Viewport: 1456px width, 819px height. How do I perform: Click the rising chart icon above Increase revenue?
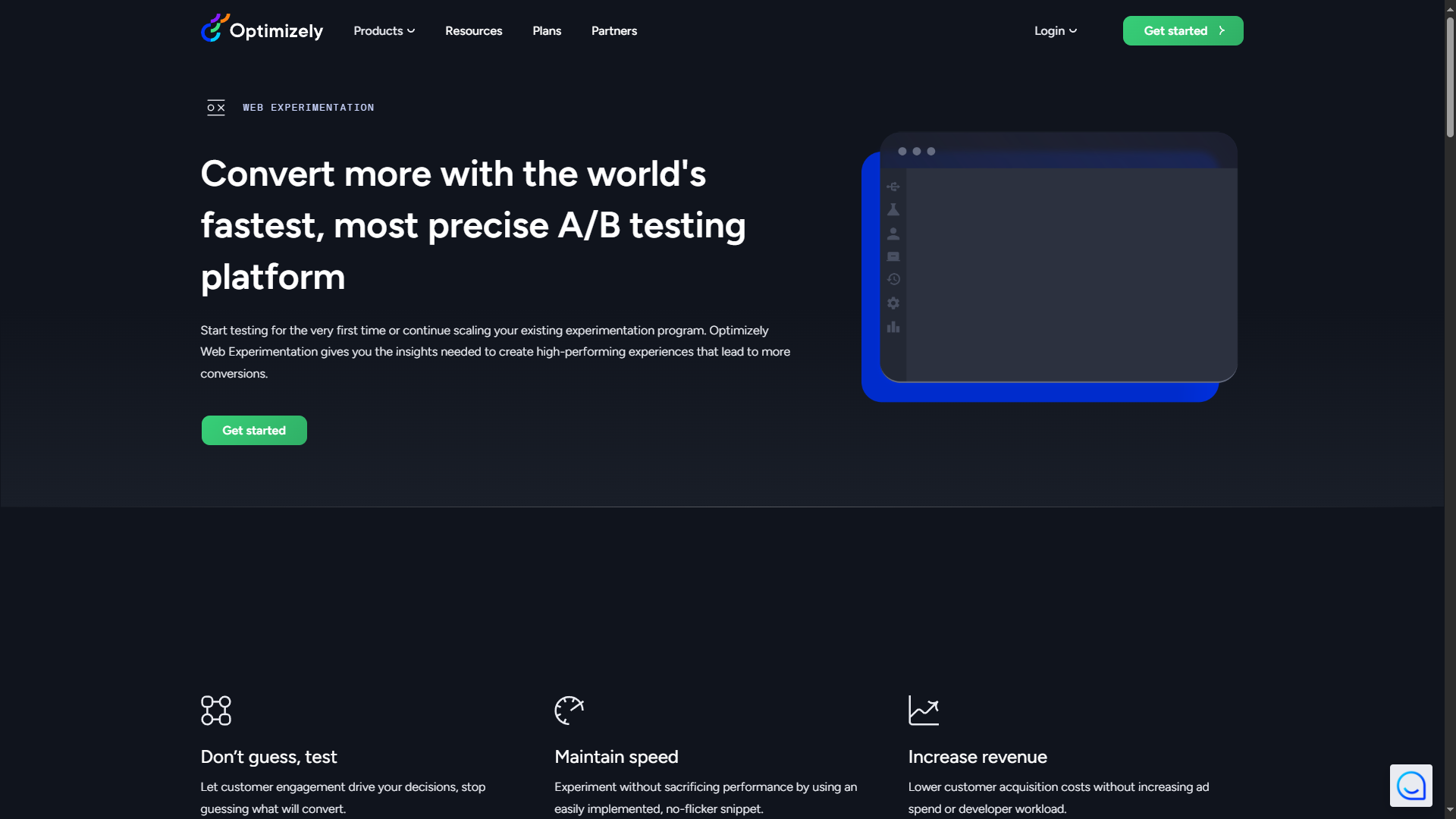click(x=924, y=711)
